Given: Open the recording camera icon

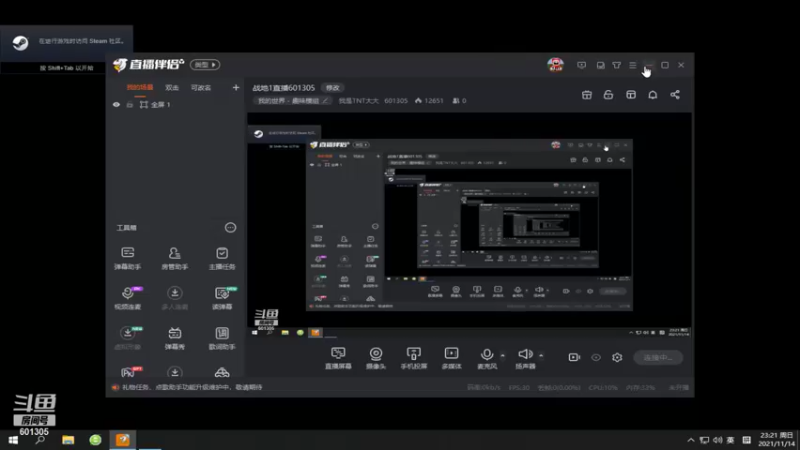Looking at the screenshot, I should pyautogui.click(x=574, y=357).
